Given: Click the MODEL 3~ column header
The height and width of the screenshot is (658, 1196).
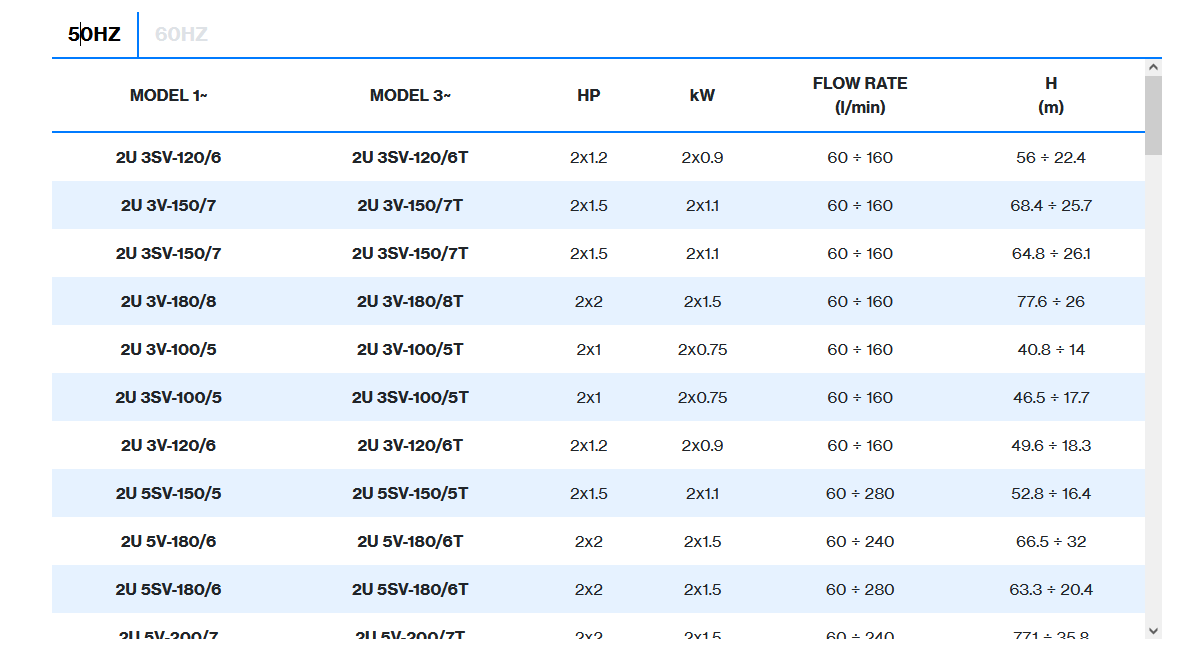Looking at the screenshot, I should (x=410, y=96).
